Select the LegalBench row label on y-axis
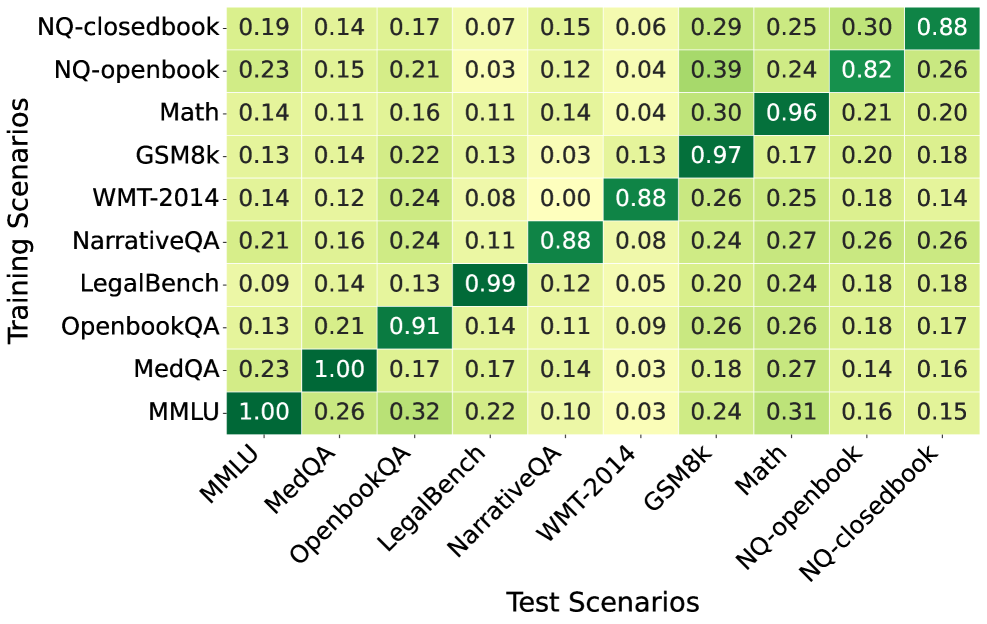987x624 pixels. point(150,283)
